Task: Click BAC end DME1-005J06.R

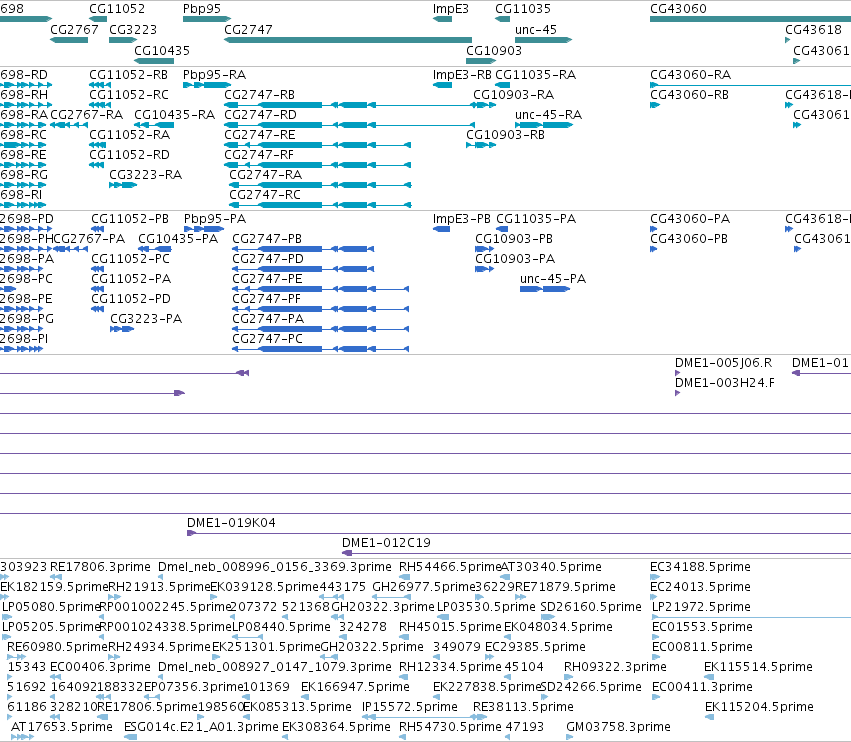Action: pyautogui.click(x=678, y=373)
